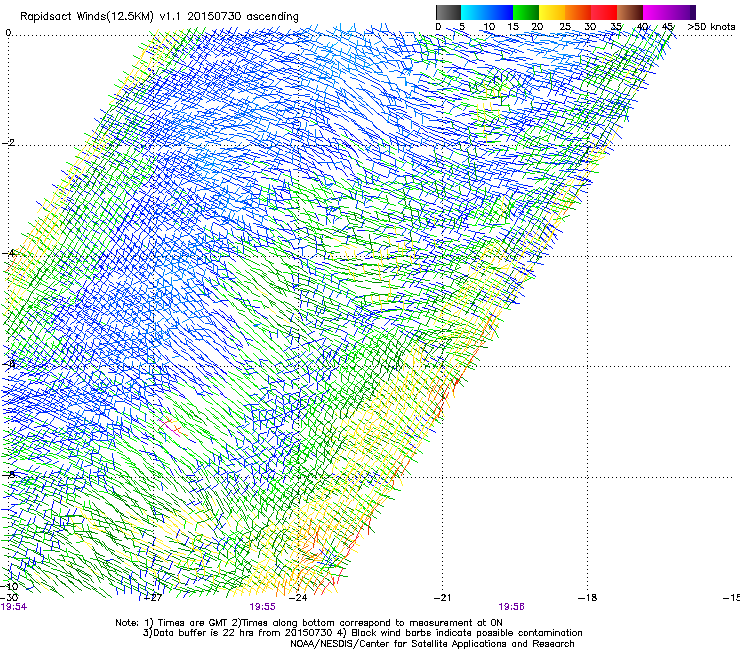Viewport: 740px width, 650px height.
Task: Click the purple '19:56' time label
Action: click(x=512, y=607)
